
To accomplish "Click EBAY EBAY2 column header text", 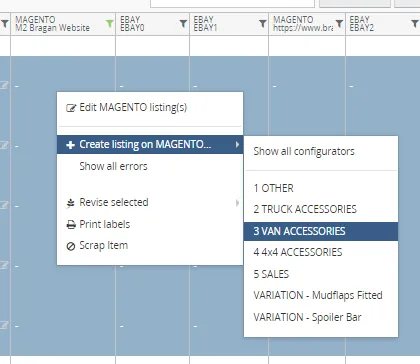I will click(x=361, y=24).
